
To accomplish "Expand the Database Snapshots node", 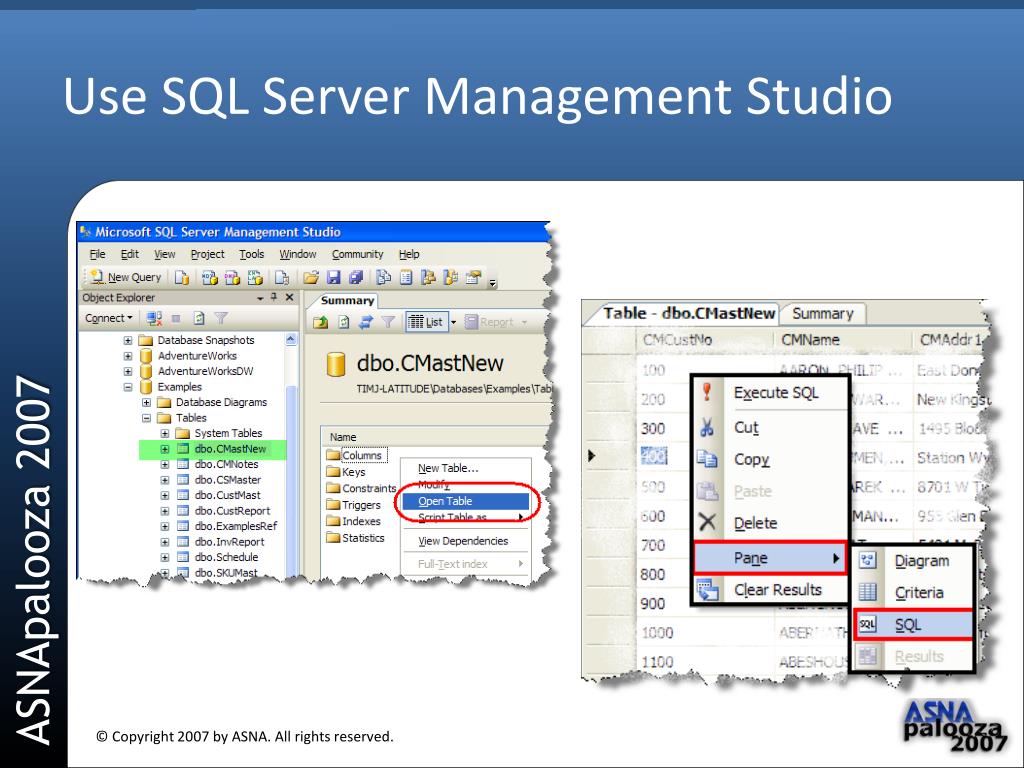I will (x=128, y=340).
